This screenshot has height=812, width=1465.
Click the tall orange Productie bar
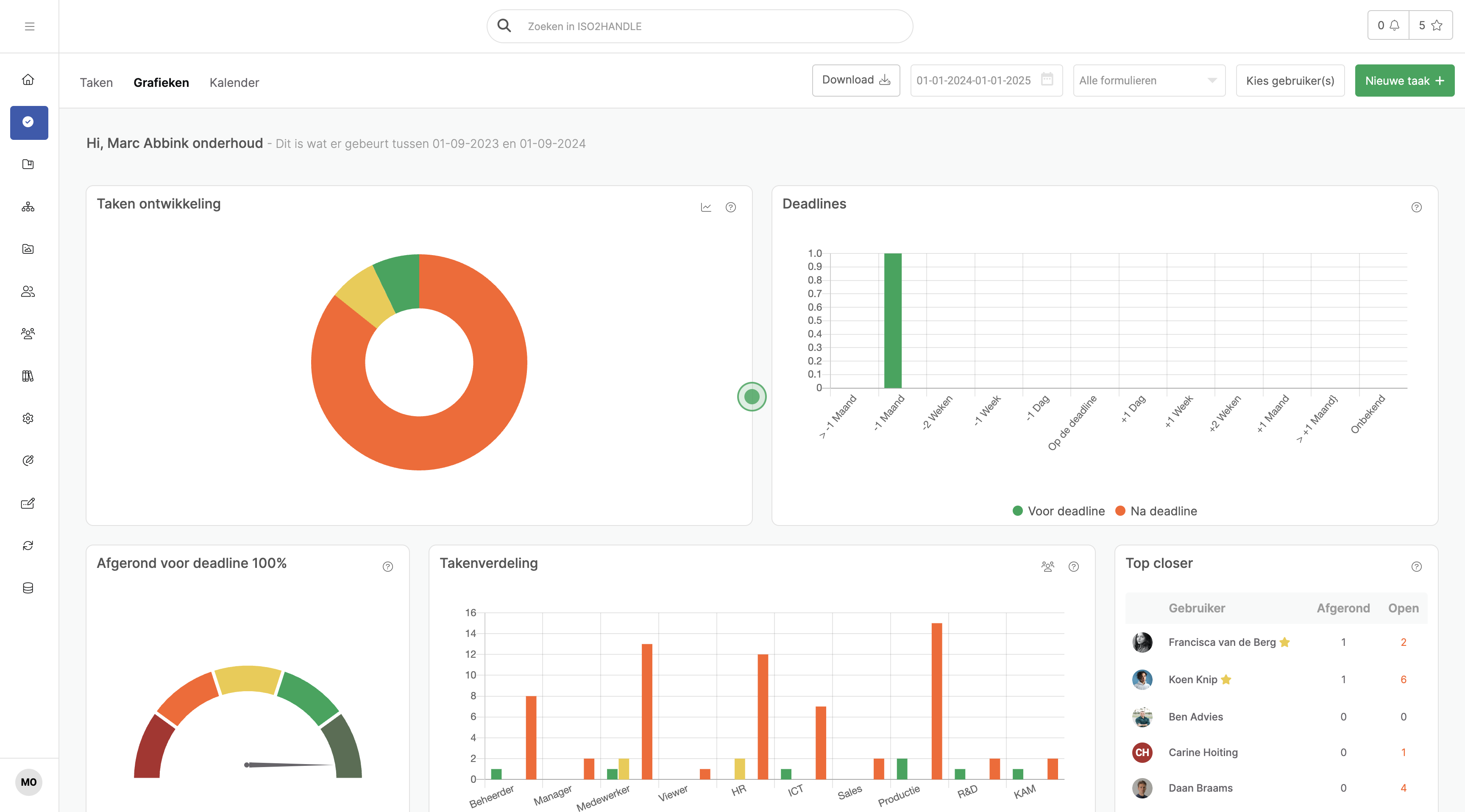(937, 701)
